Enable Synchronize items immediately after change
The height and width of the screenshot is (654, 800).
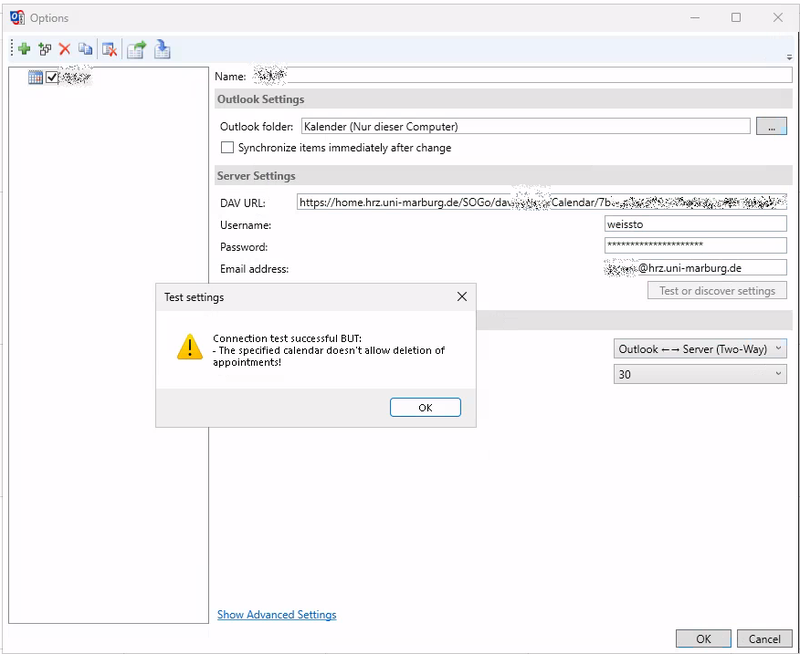coord(227,147)
